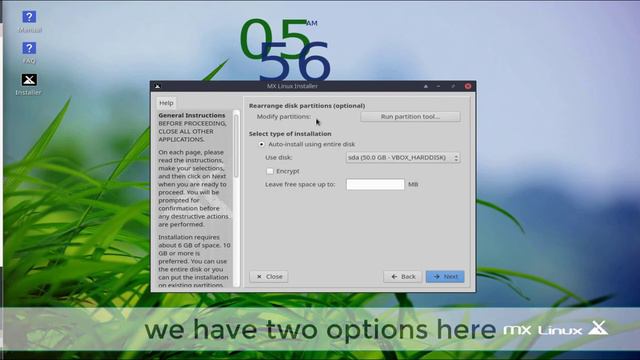Maximize the MX Linux Installer window

point(453,86)
